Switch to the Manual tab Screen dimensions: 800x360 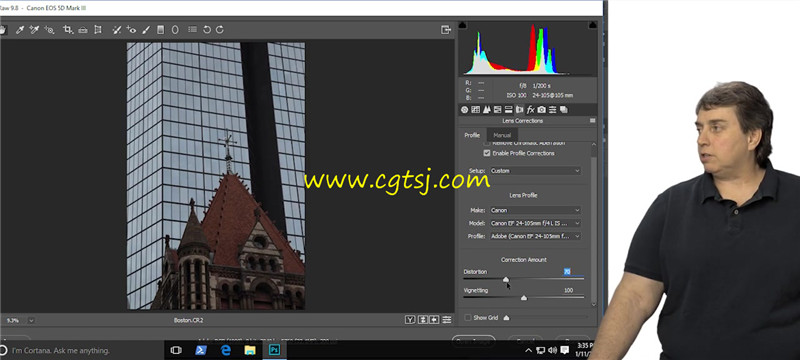click(502, 135)
